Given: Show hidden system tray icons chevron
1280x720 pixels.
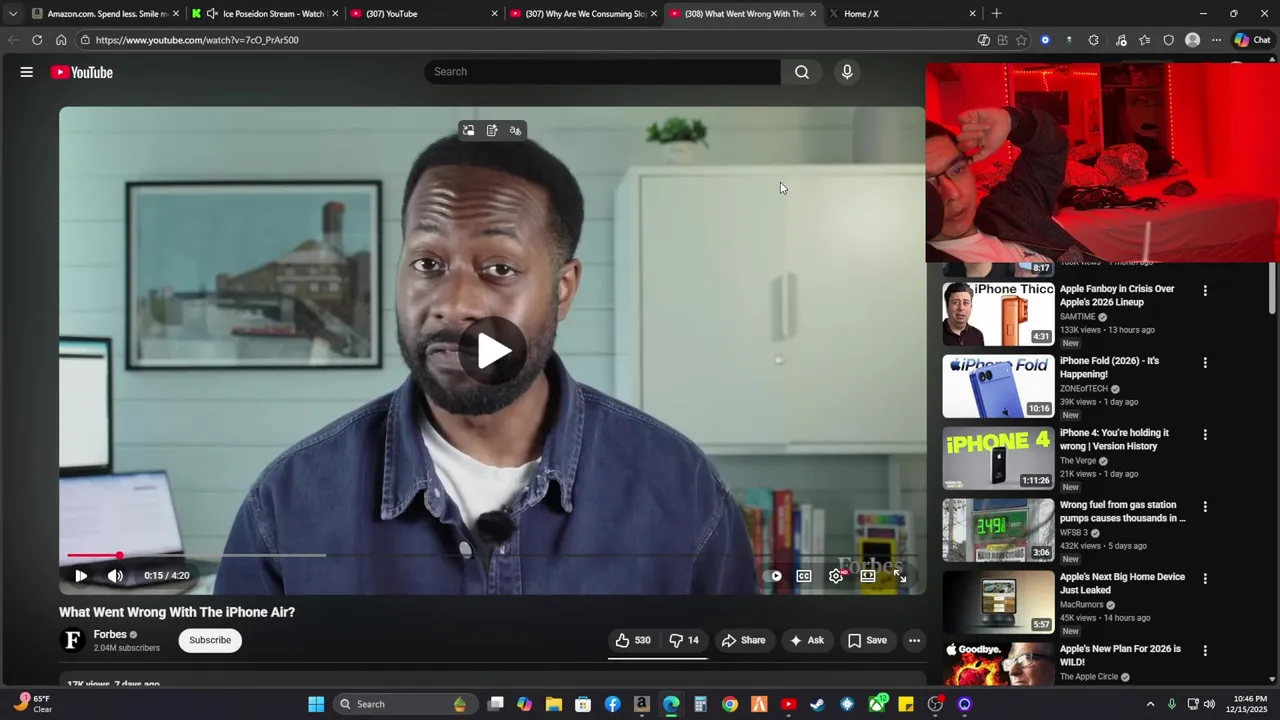Looking at the screenshot, I should [1150, 704].
